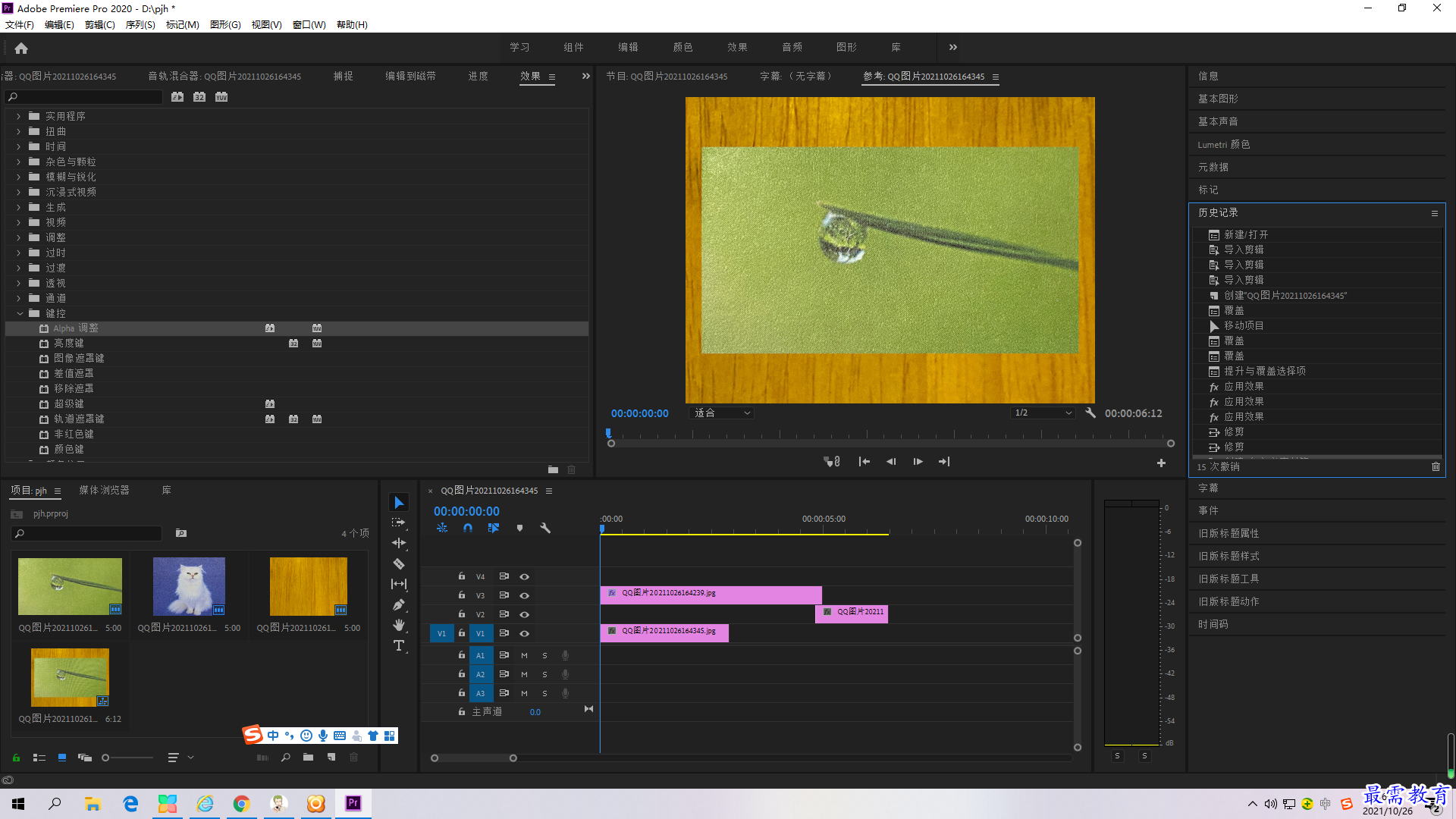Switch to the 颜色 workspace

point(682,47)
